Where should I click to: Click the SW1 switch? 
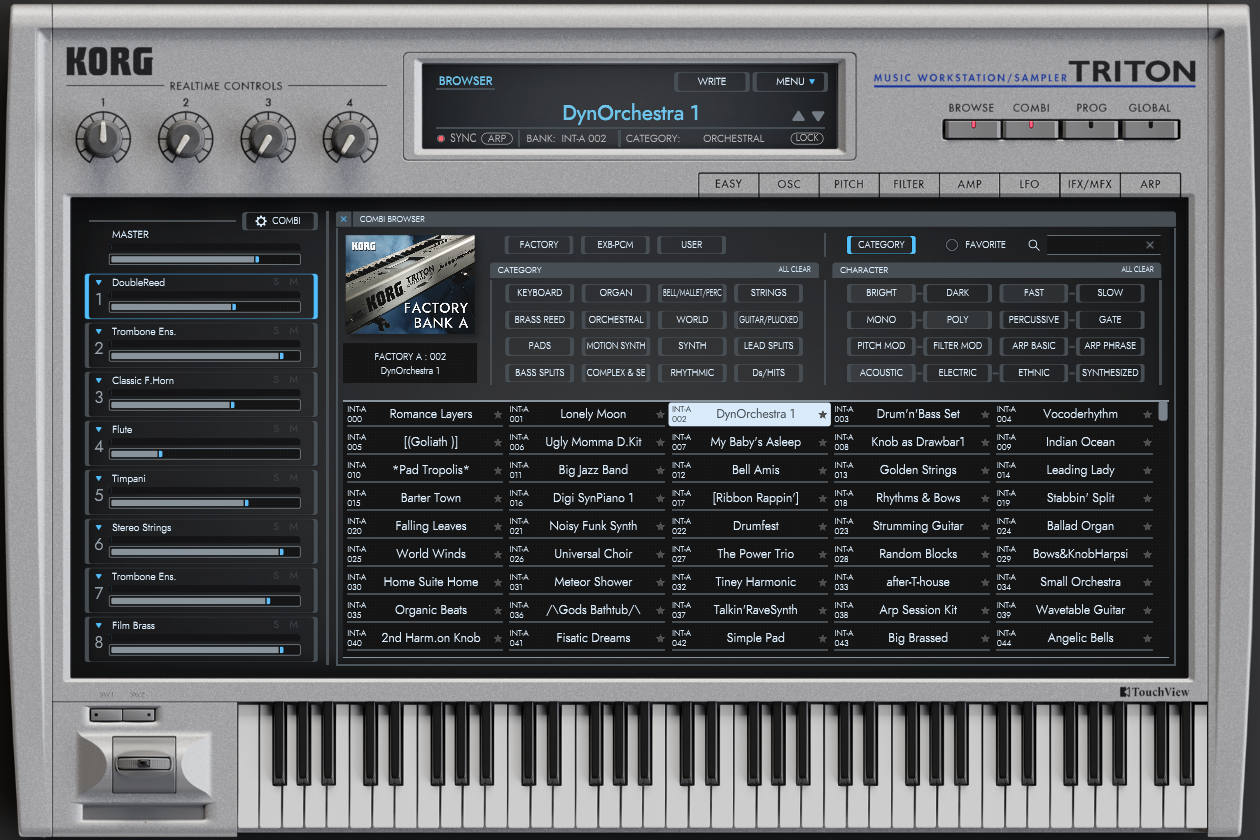pyautogui.click(x=106, y=714)
